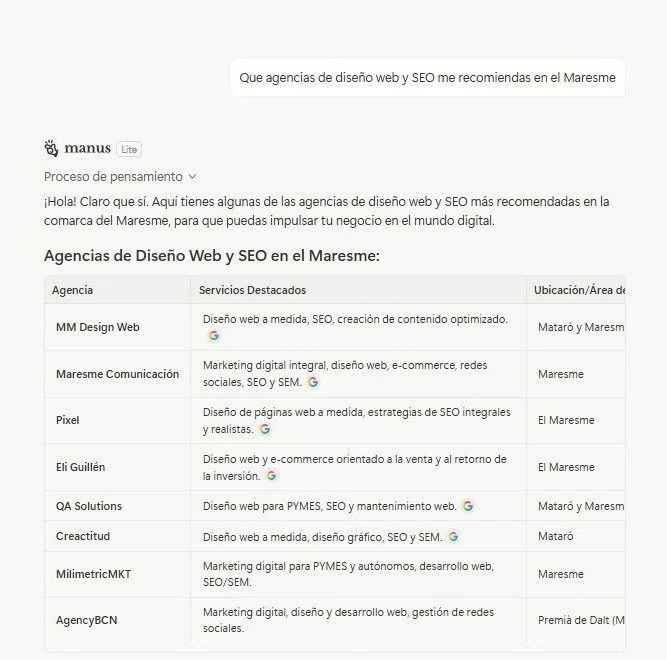Select the MM Design Web agency name
The height and width of the screenshot is (660, 667).
coord(98,327)
